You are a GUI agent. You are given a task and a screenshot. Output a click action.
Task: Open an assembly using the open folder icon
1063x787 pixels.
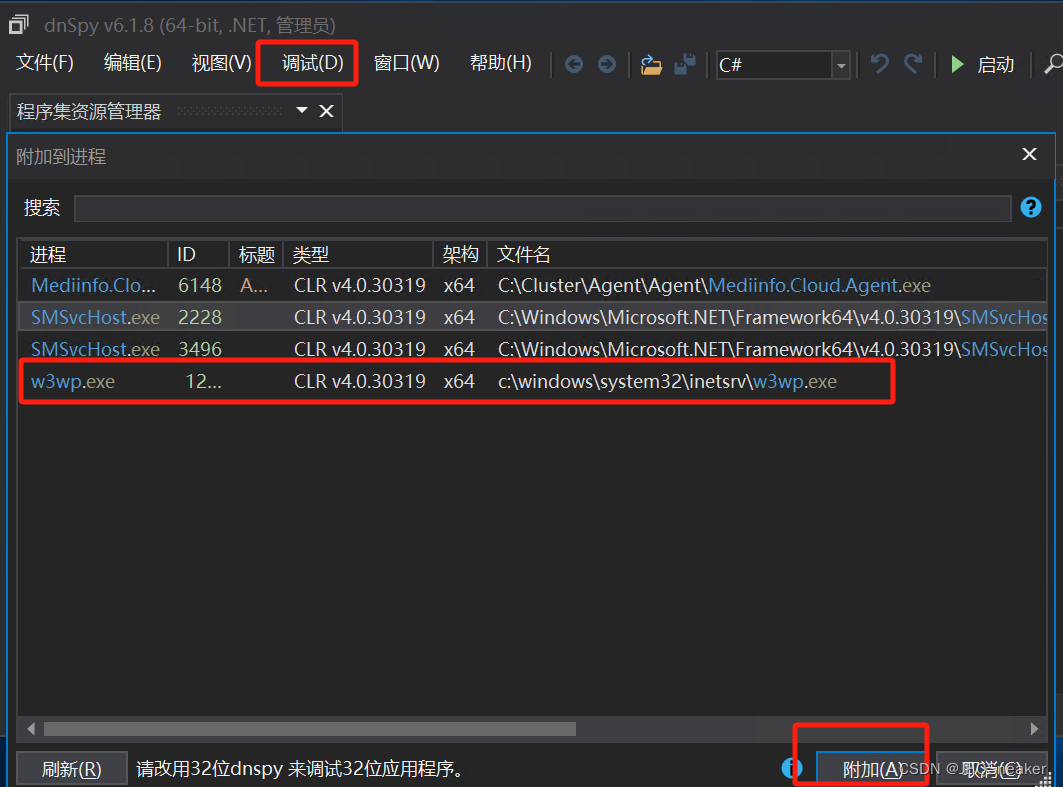pyautogui.click(x=651, y=64)
